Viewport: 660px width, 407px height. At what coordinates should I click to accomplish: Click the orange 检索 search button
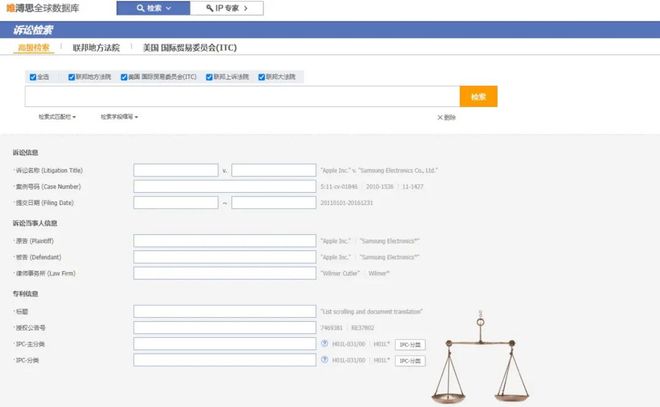tap(478, 96)
